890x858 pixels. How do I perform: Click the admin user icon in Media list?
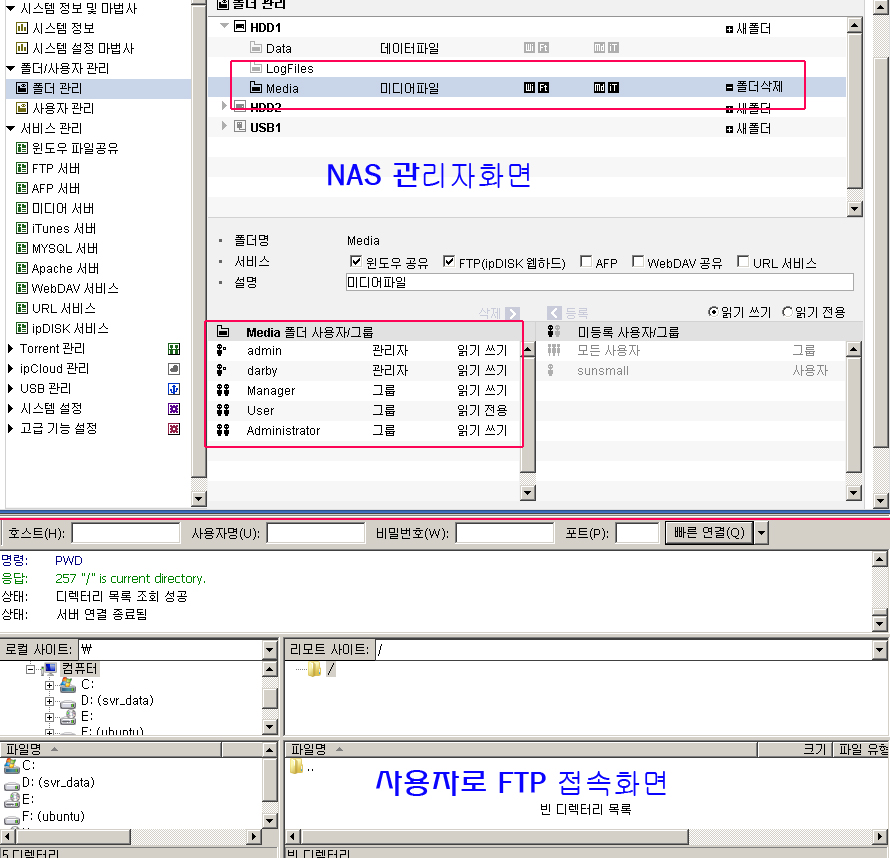[222, 351]
